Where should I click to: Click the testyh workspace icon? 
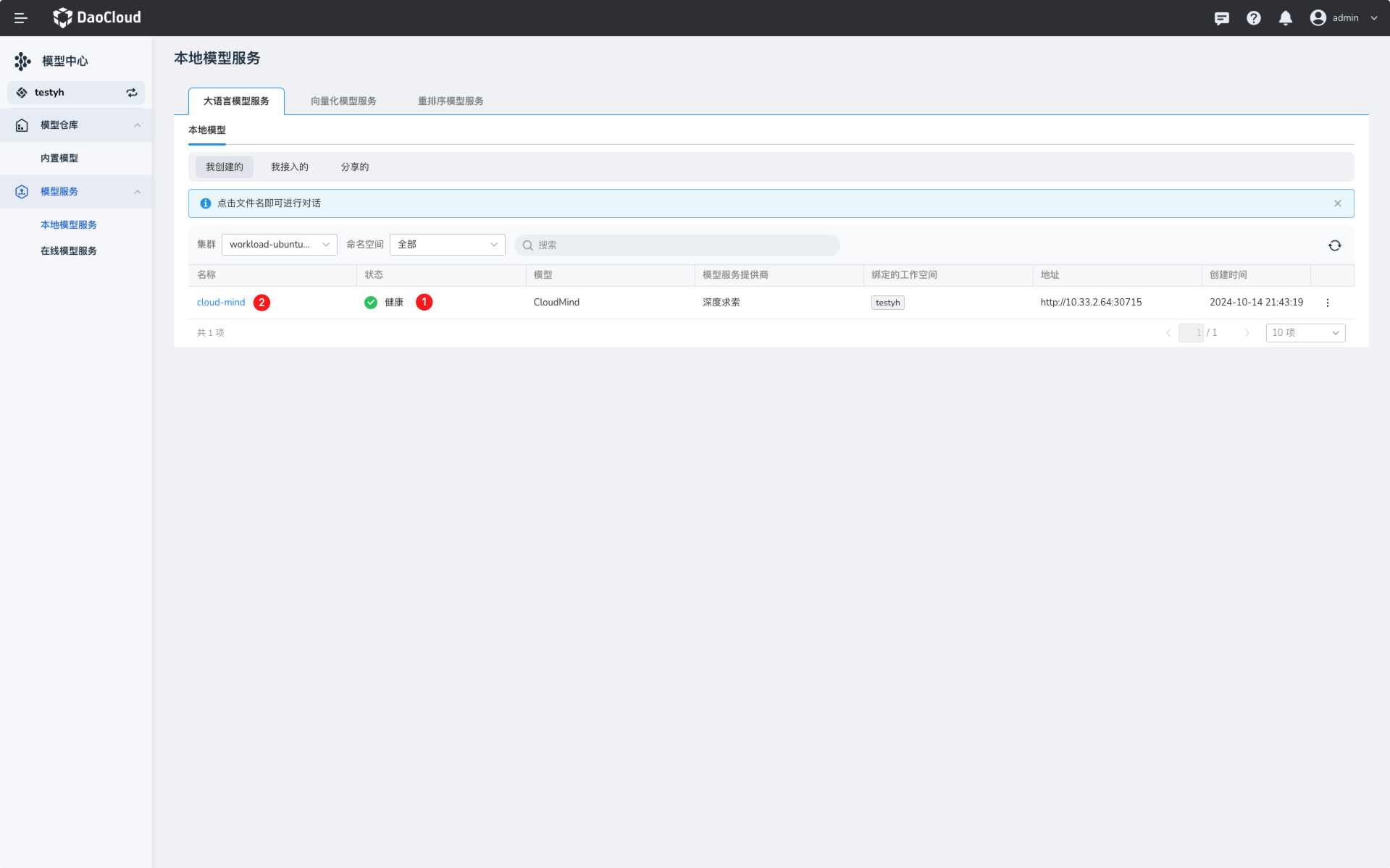(x=22, y=93)
